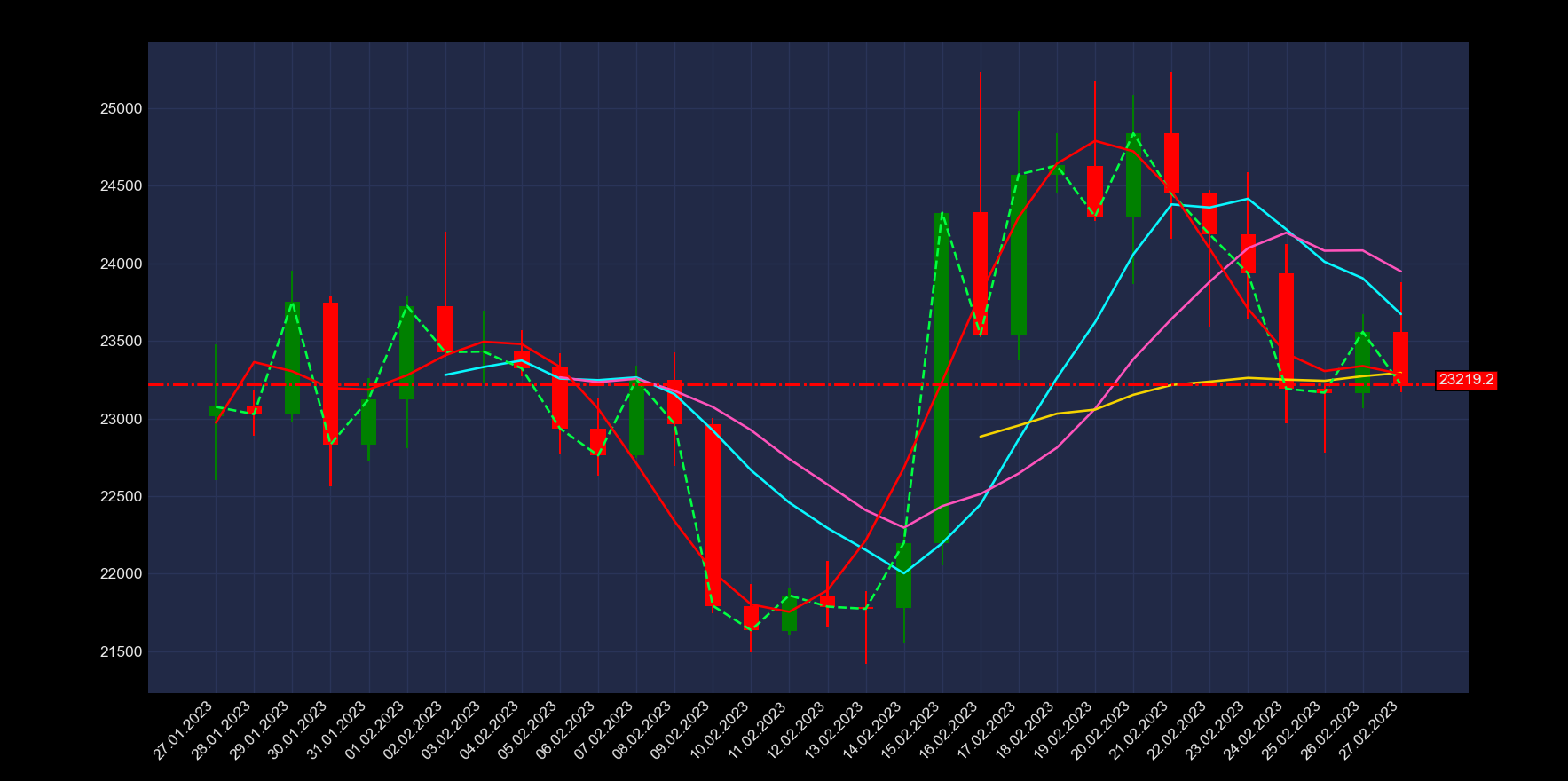Screen dimensions: 1568x781
Task: Click the 17.02.2023 date label
Action: pyautogui.click(x=986, y=730)
